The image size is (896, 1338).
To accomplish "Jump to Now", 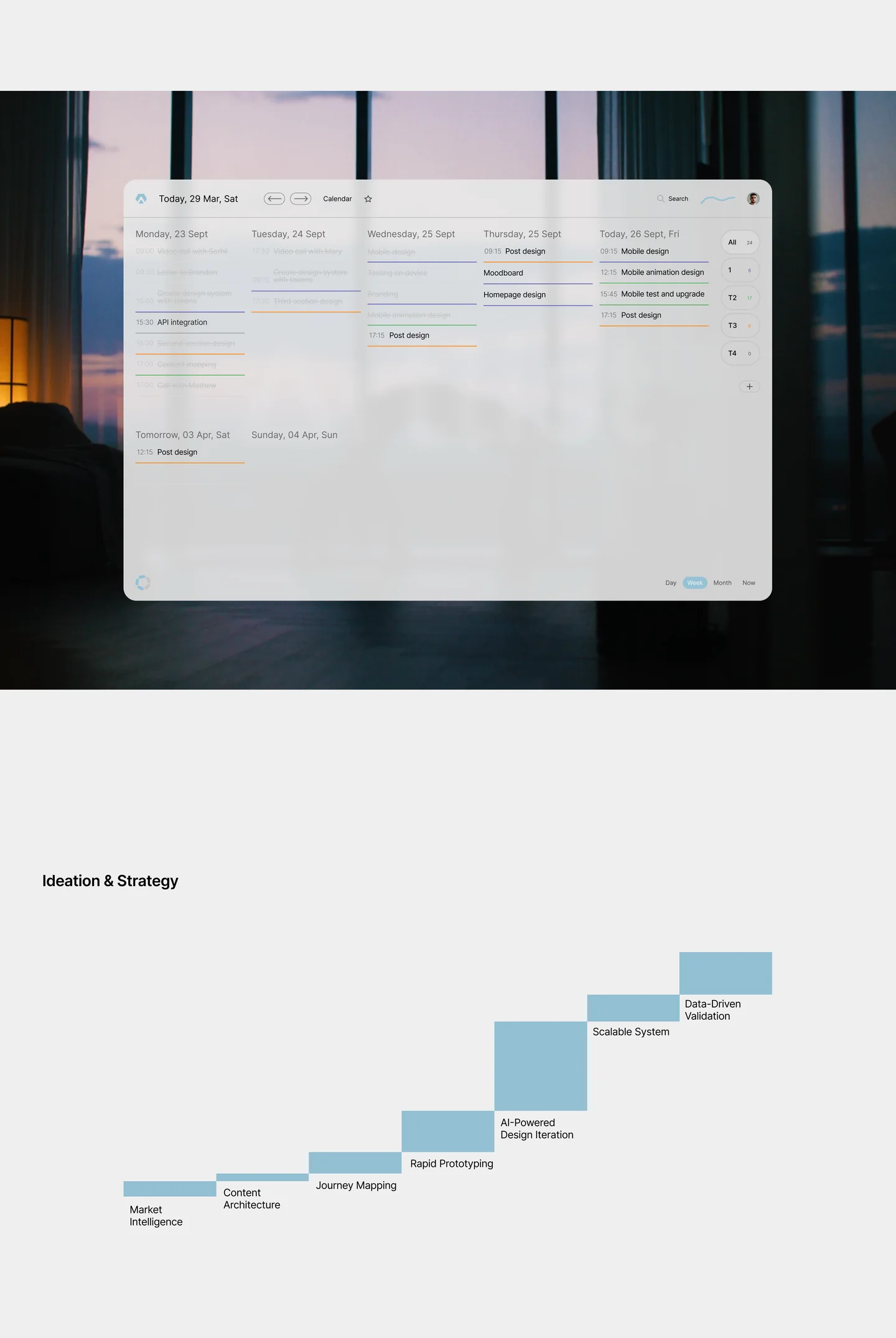I will [749, 583].
